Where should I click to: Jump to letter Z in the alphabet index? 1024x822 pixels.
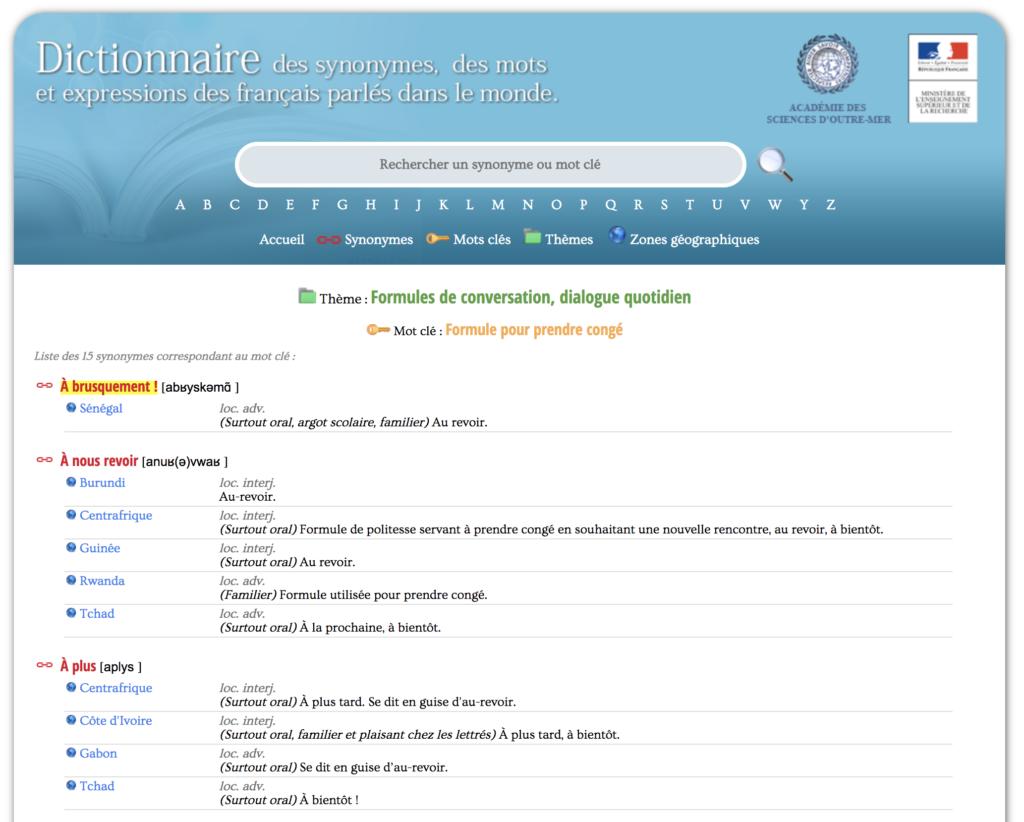point(830,205)
